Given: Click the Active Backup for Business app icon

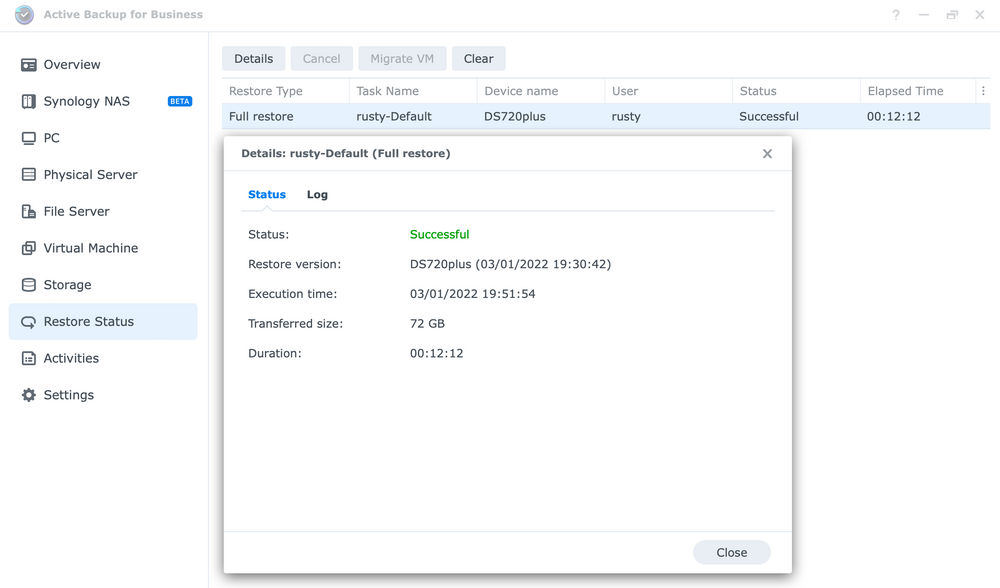Looking at the screenshot, I should tap(24, 15).
